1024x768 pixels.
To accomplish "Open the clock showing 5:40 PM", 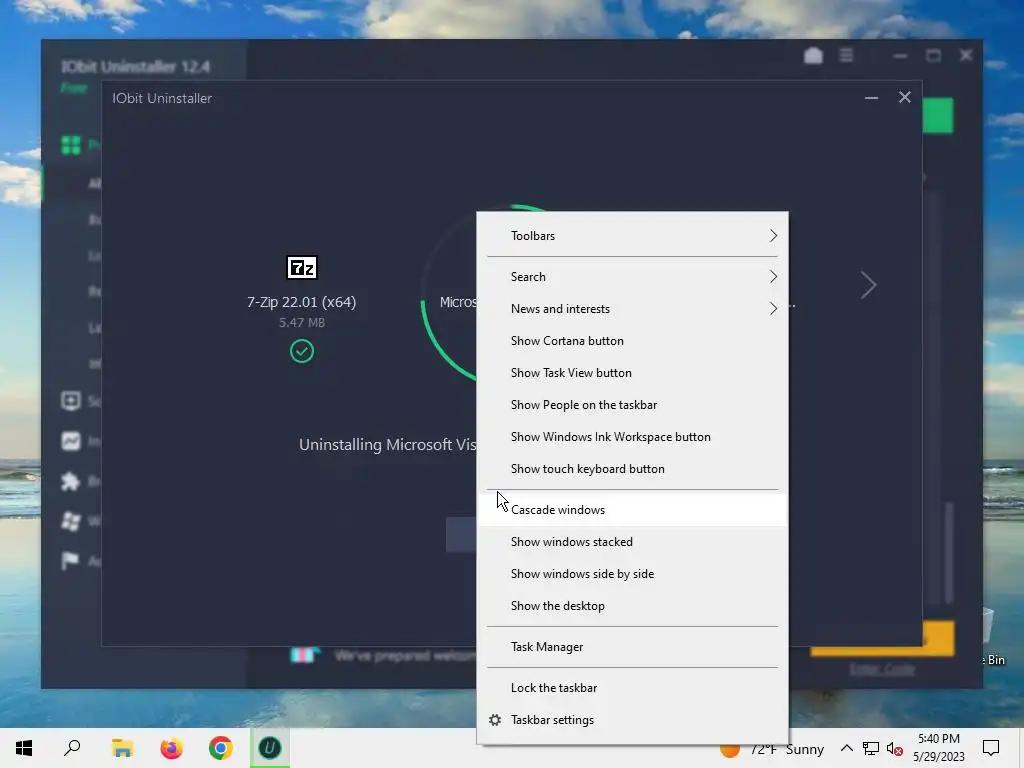I will (938, 748).
